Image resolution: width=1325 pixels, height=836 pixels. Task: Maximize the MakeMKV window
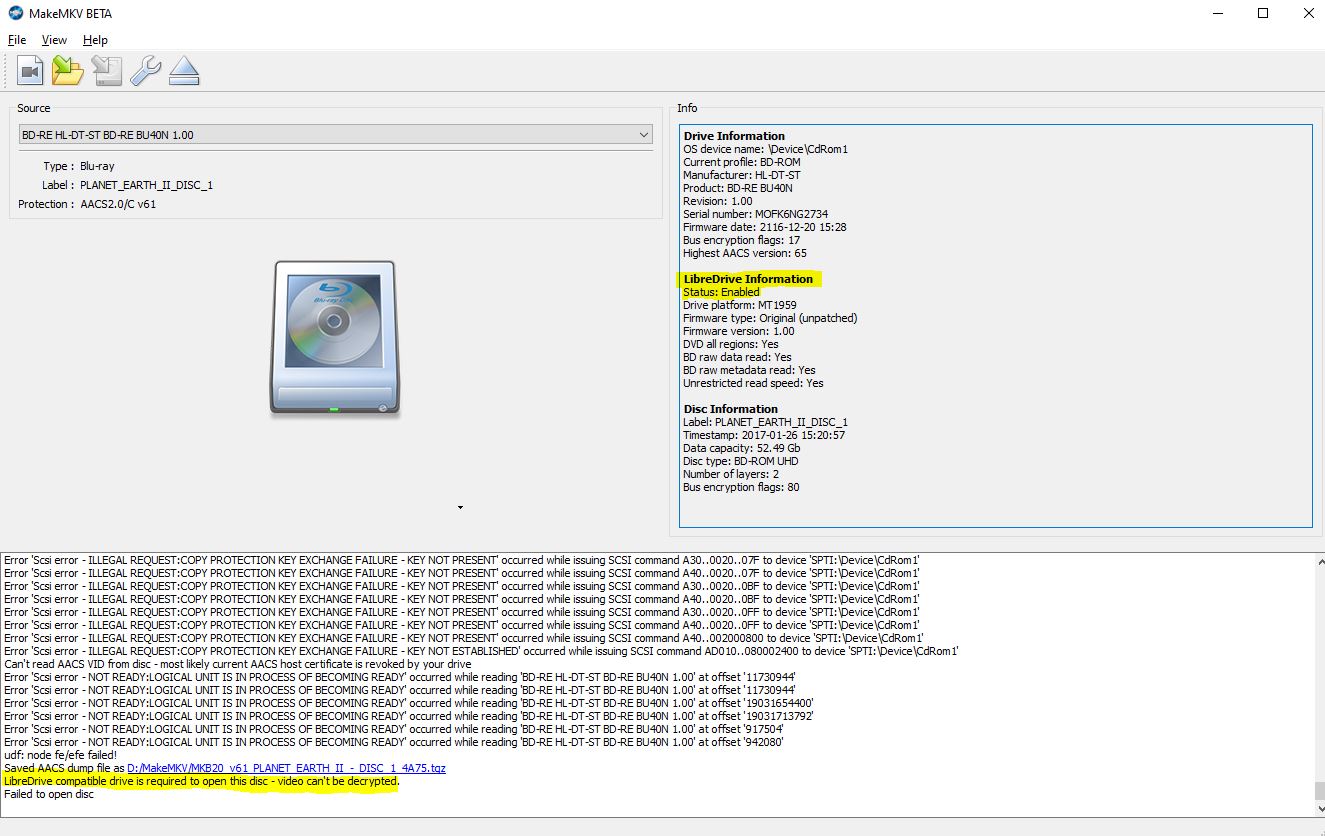click(1263, 14)
